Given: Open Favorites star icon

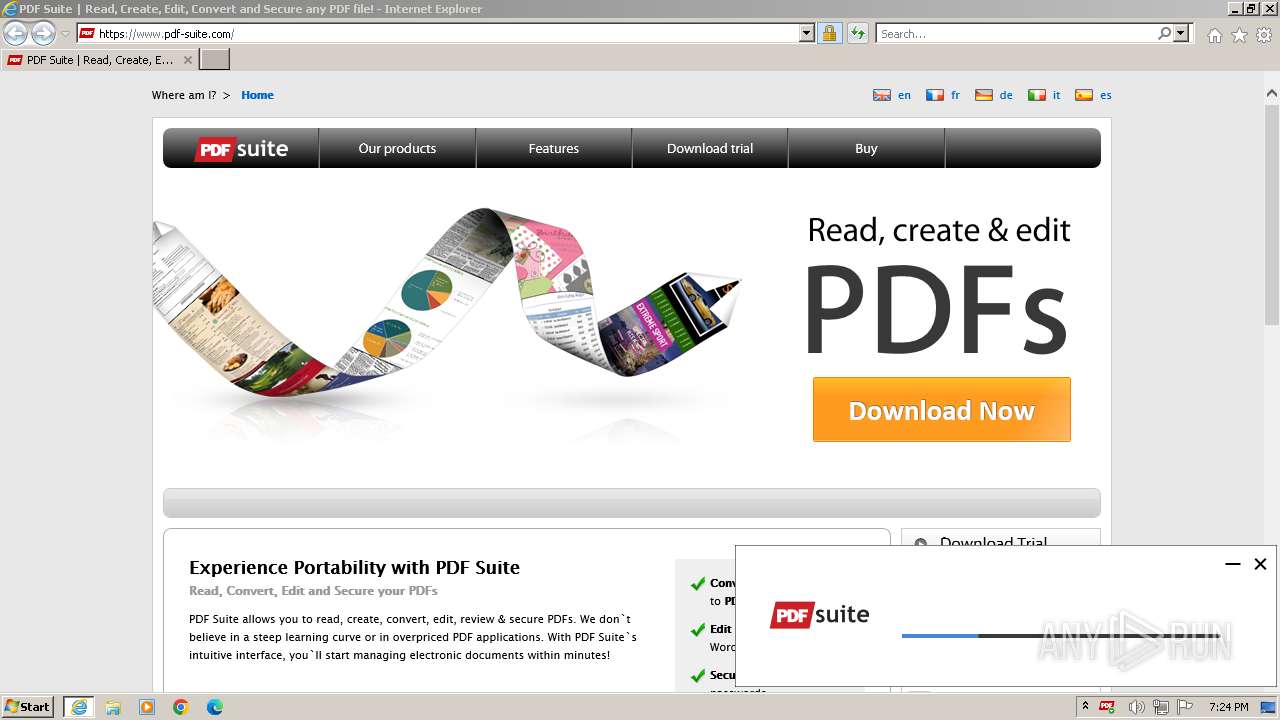Looking at the screenshot, I should 1239,35.
